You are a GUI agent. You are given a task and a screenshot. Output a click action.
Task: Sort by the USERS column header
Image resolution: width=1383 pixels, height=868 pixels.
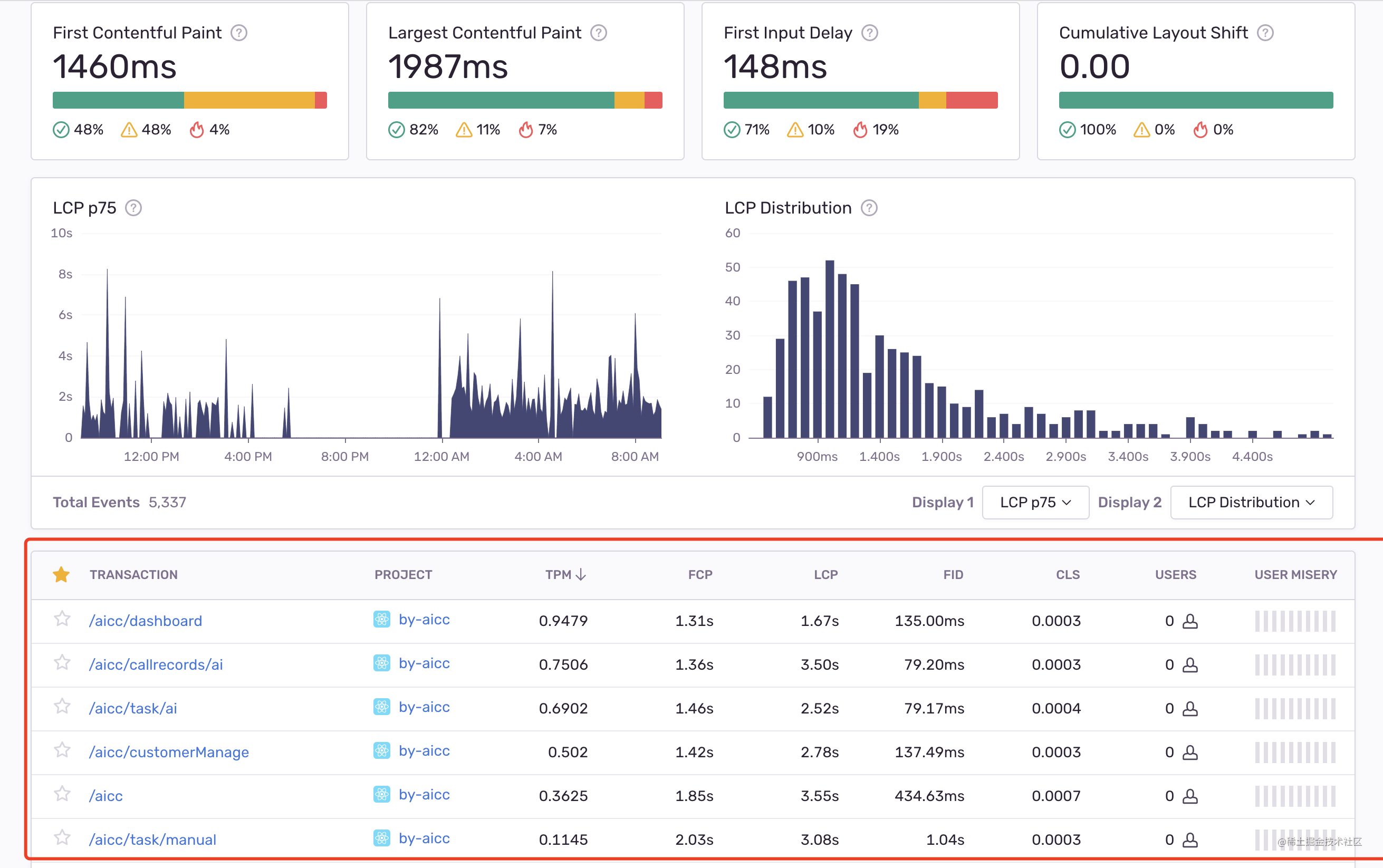pyautogui.click(x=1175, y=575)
